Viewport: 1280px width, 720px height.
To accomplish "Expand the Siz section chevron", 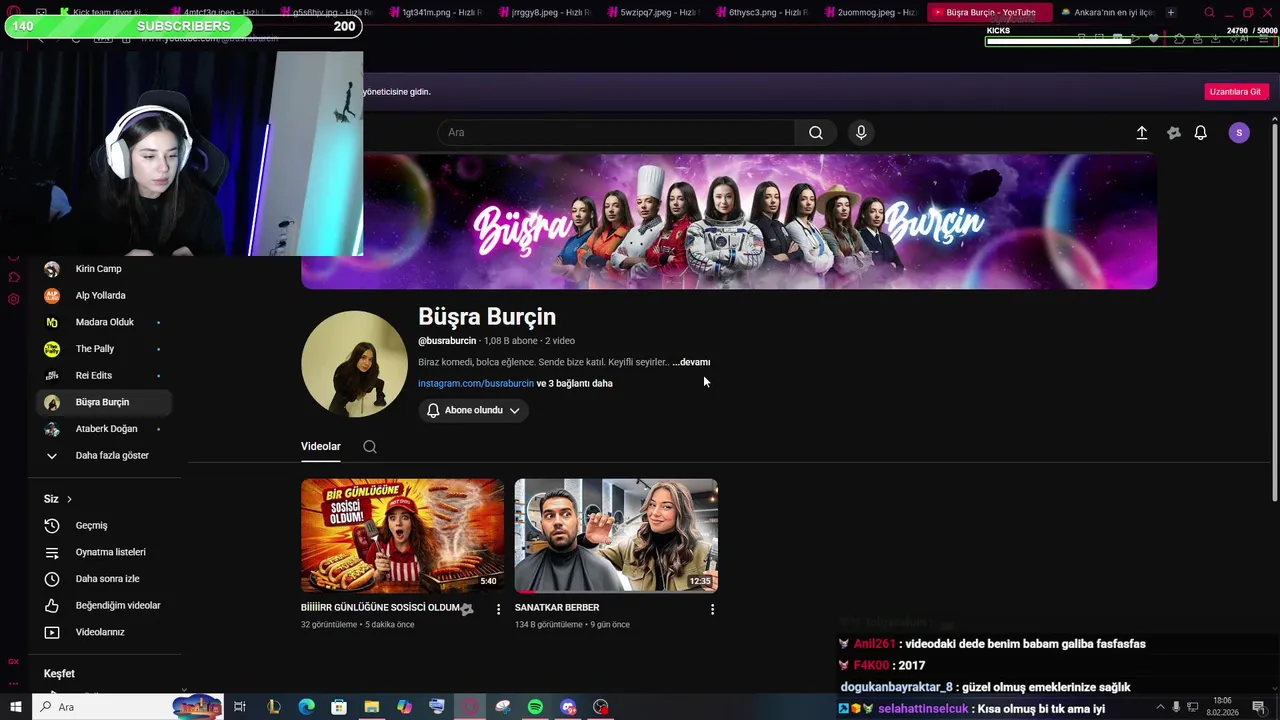I will tap(69, 499).
